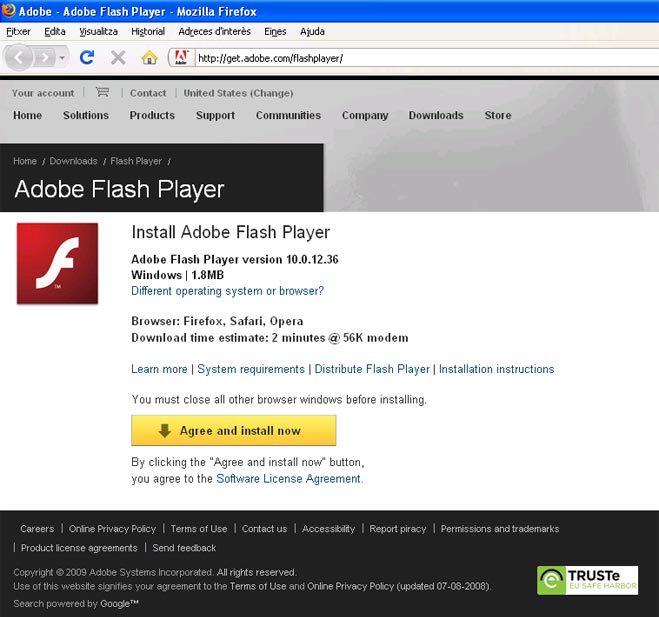Go to the home page icon

(x=149, y=58)
